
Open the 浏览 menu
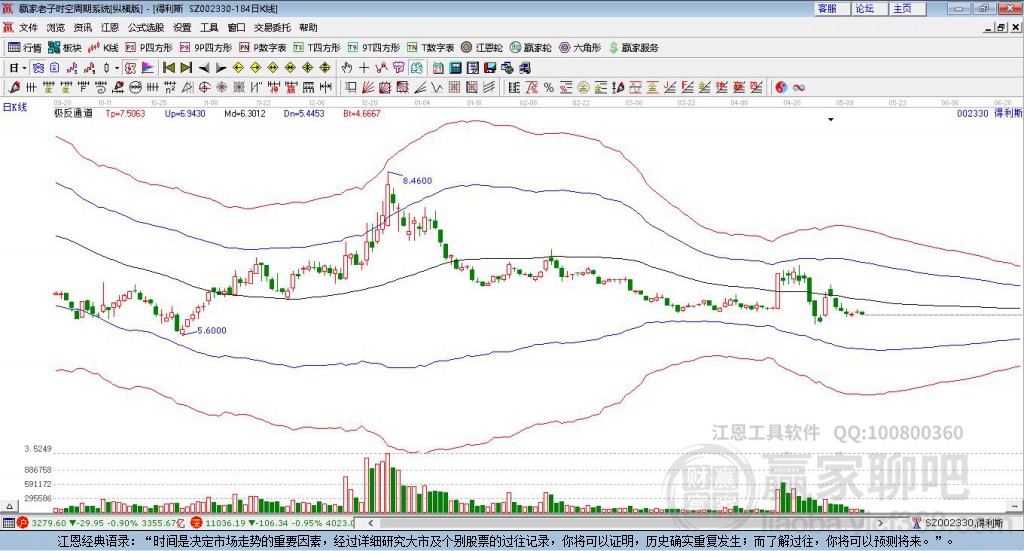click(x=56, y=27)
